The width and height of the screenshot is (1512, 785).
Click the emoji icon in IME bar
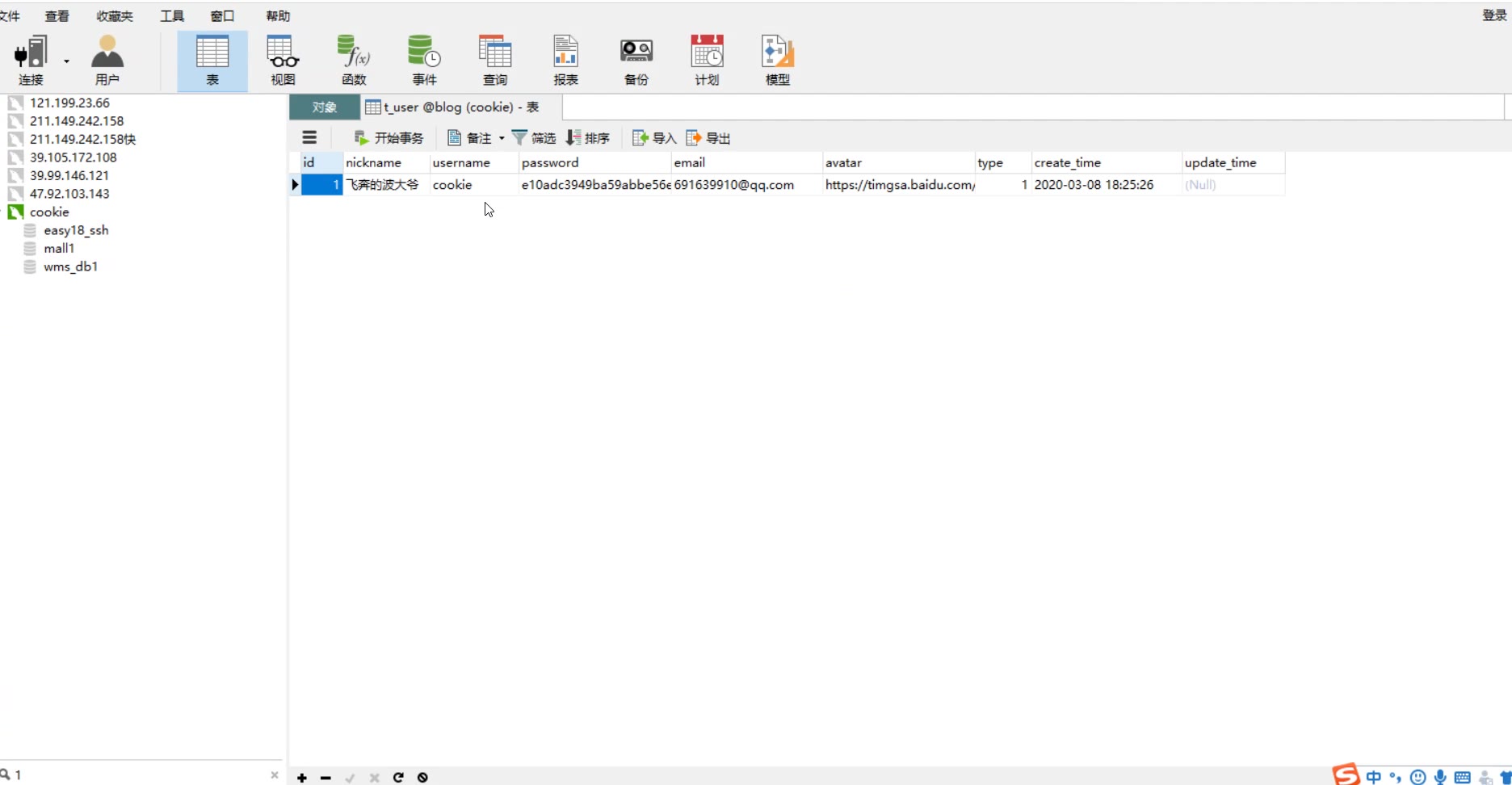point(1417,777)
